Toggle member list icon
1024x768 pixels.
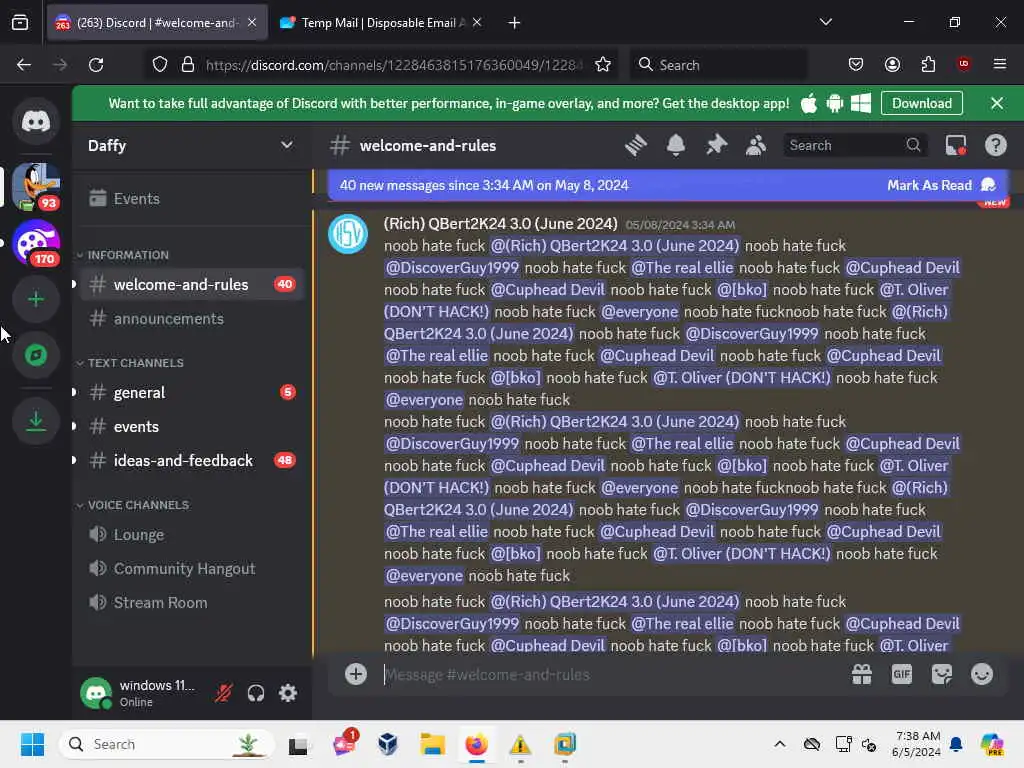tap(756, 145)
